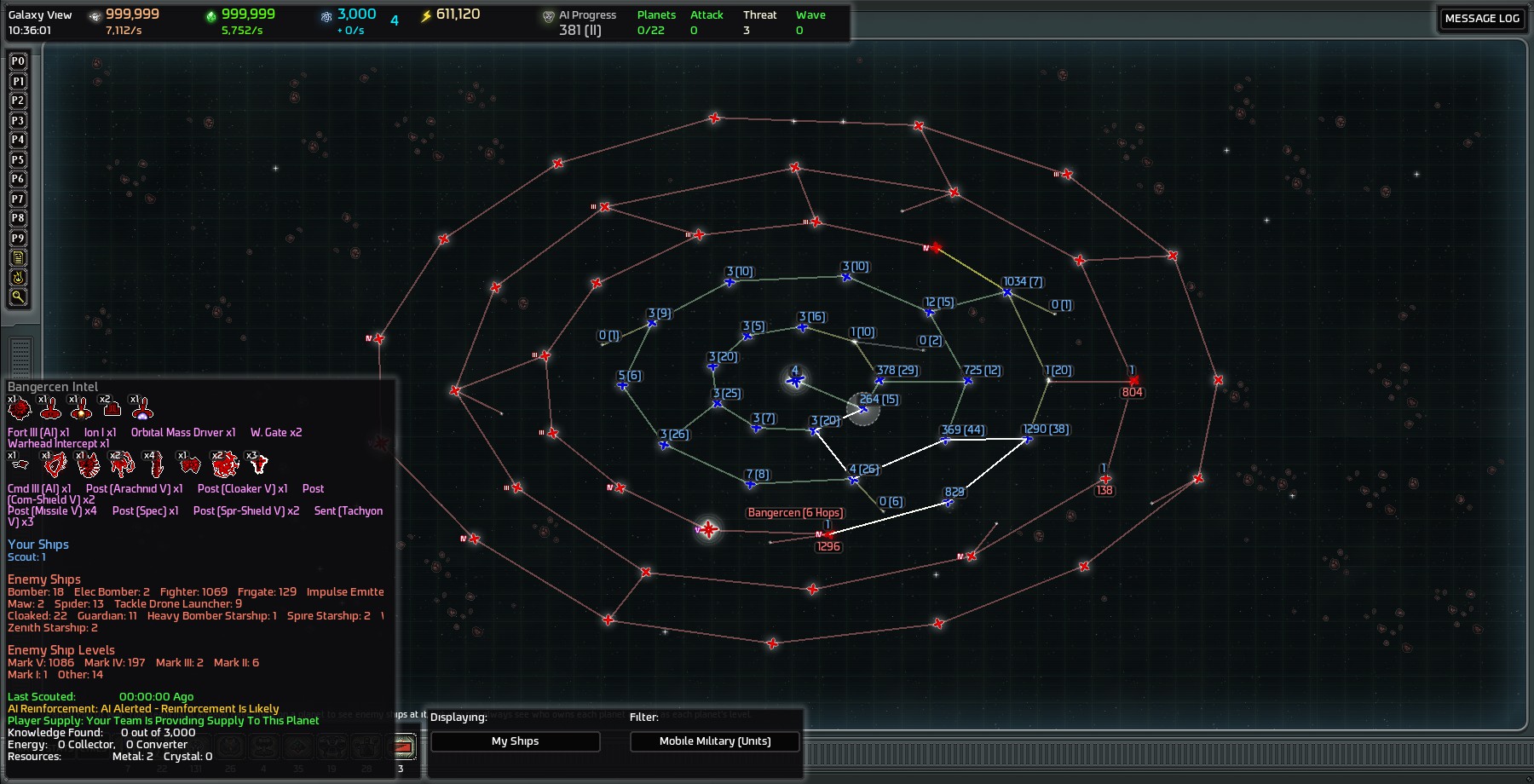Select the P5 control group button
The image size is (1534, 784).
pyautogui.click(x=18, y=159)
